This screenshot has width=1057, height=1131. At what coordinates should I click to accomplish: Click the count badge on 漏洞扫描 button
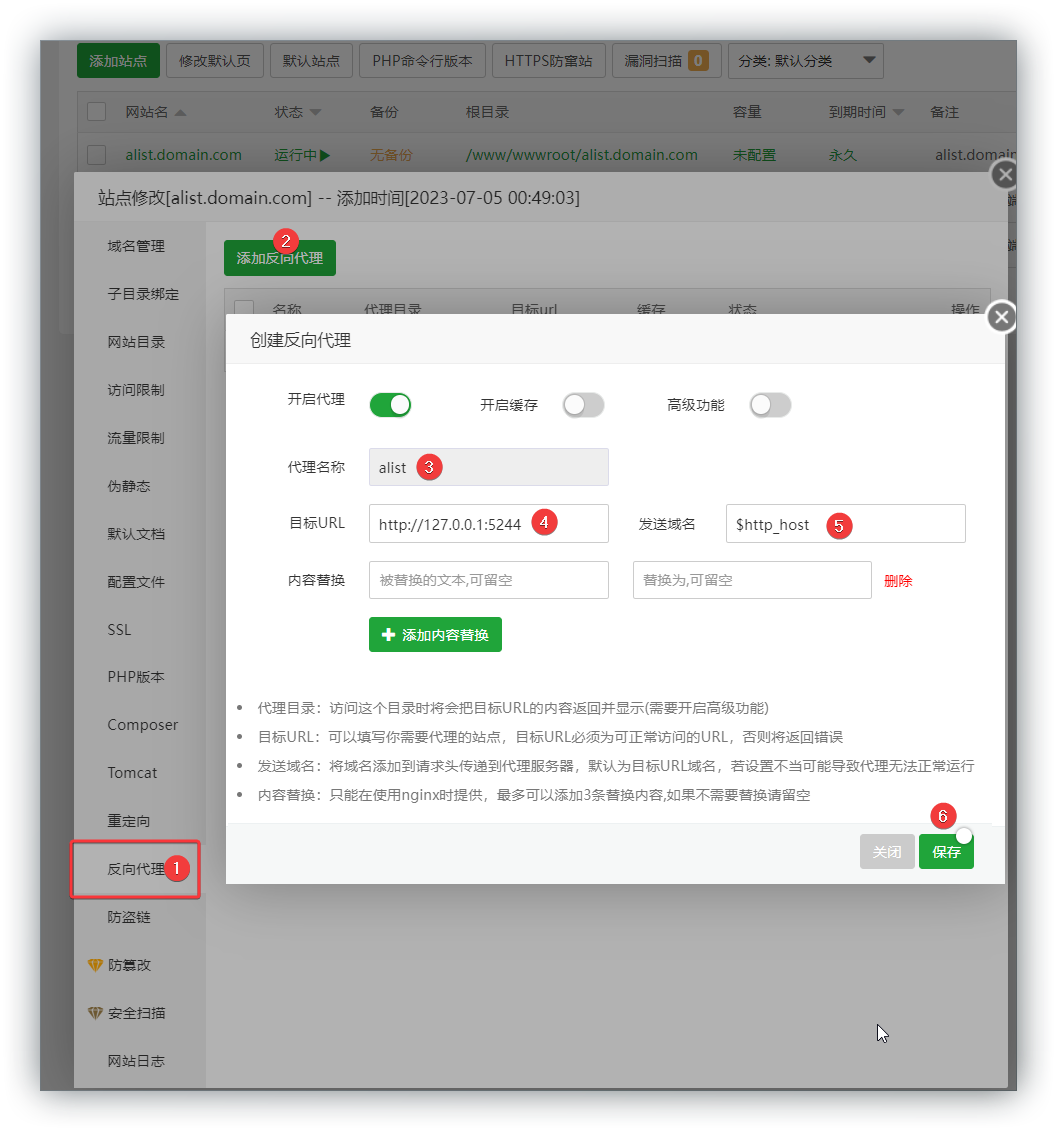point(700,60)
